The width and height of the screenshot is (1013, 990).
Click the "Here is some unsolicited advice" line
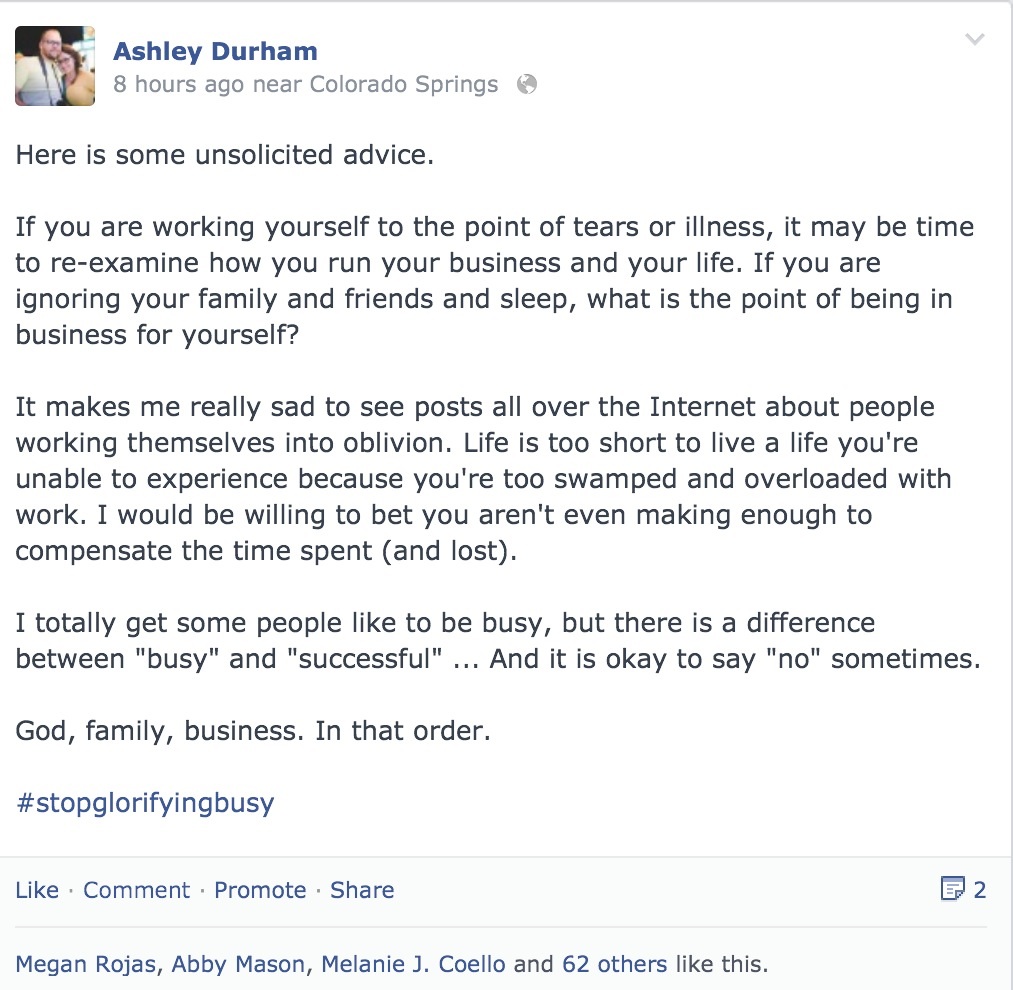[x=224, y=155]
